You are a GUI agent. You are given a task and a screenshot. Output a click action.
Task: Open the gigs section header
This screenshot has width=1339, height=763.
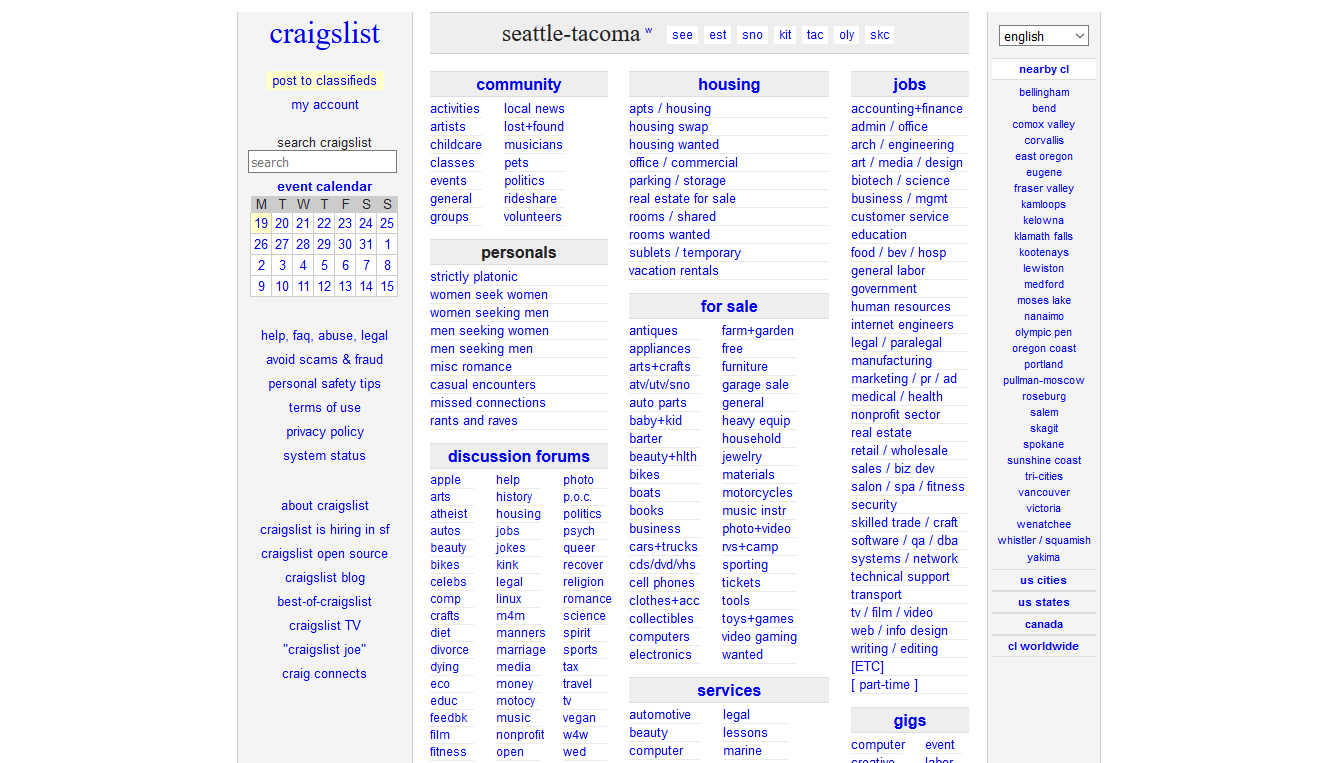point(909,721)
